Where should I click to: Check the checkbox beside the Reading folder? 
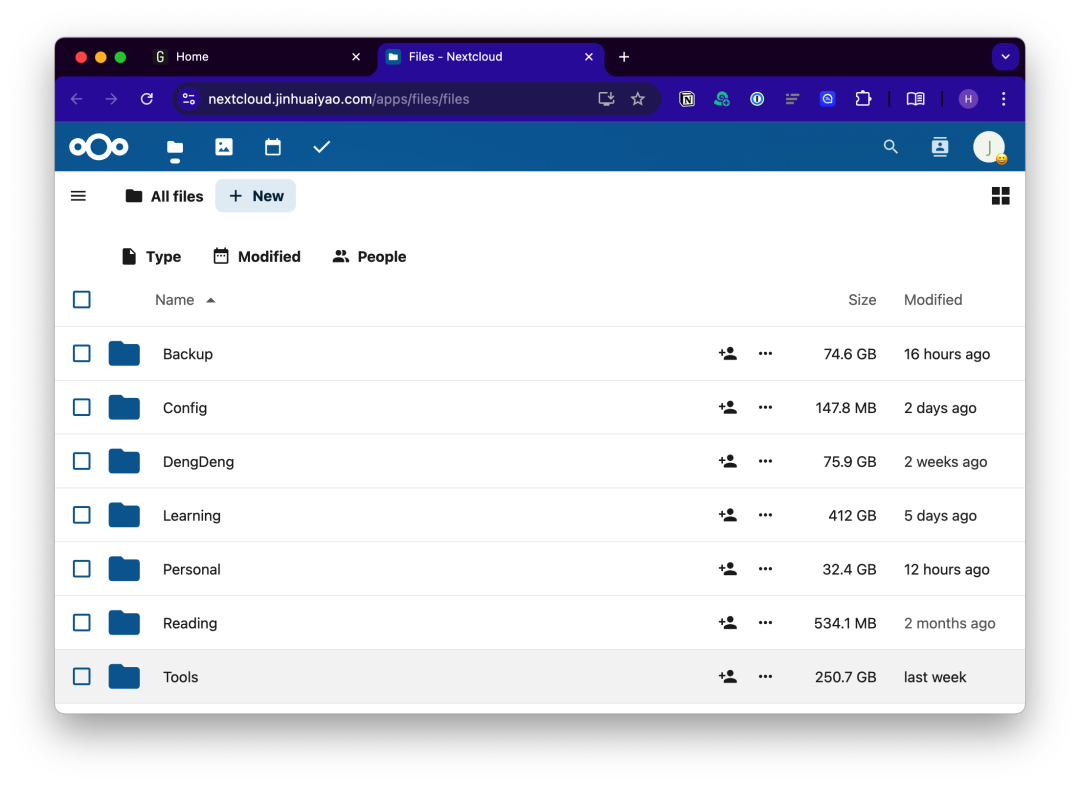(81, 622)
